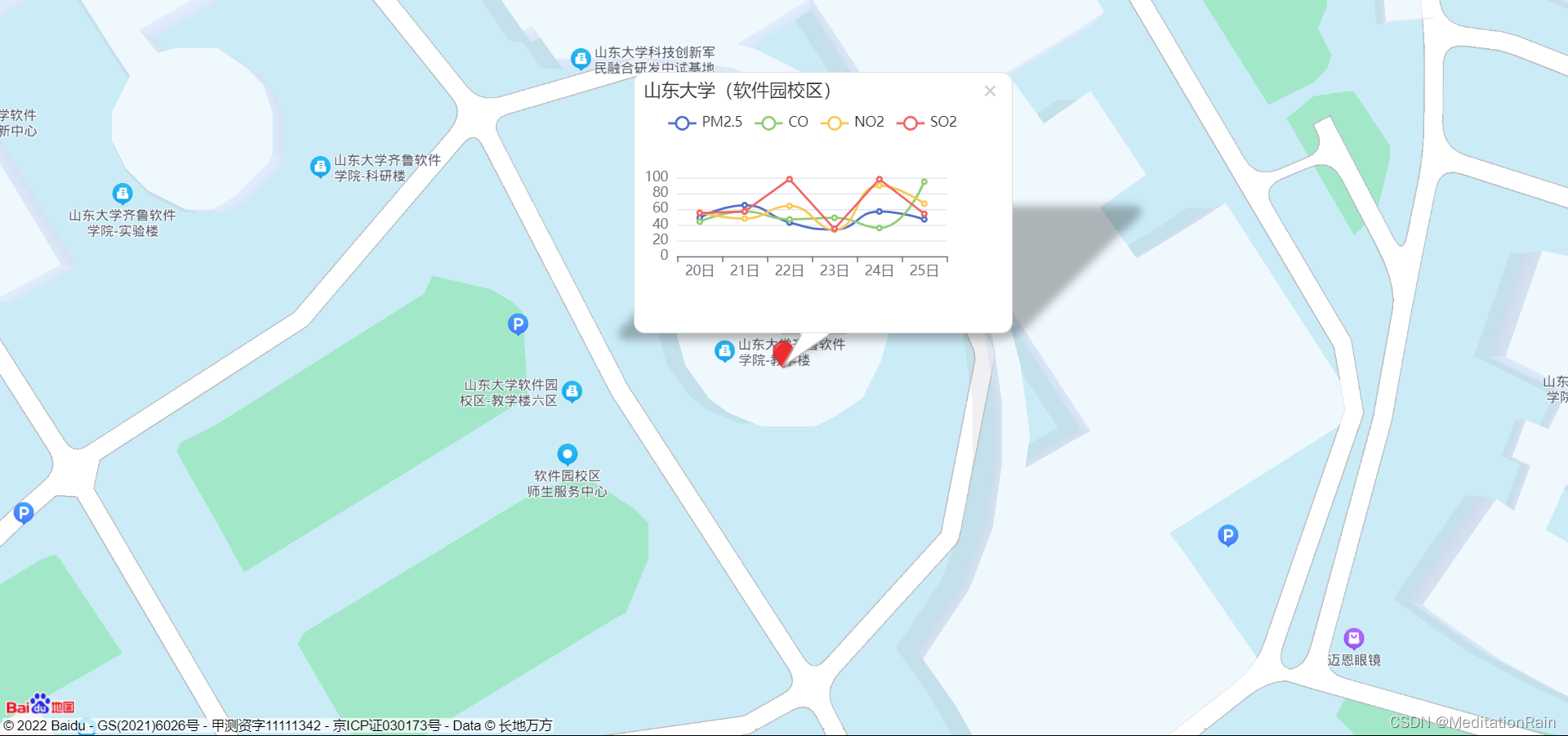Click the 迈恩眼镜 shop icon
The height and width of the screenshot is (736, 1568).
pos(1354,638)
